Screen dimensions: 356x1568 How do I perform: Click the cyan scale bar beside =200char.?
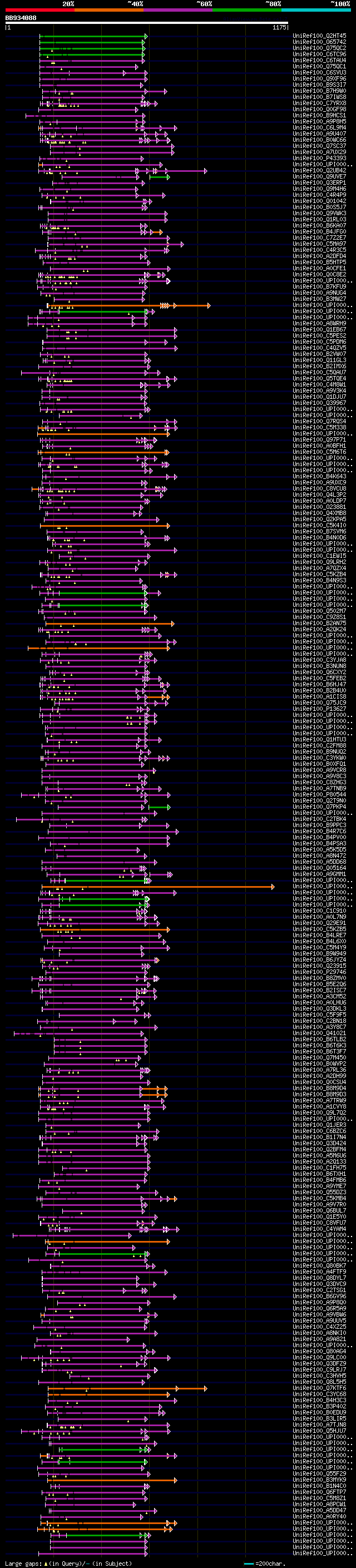point(249,1564)
